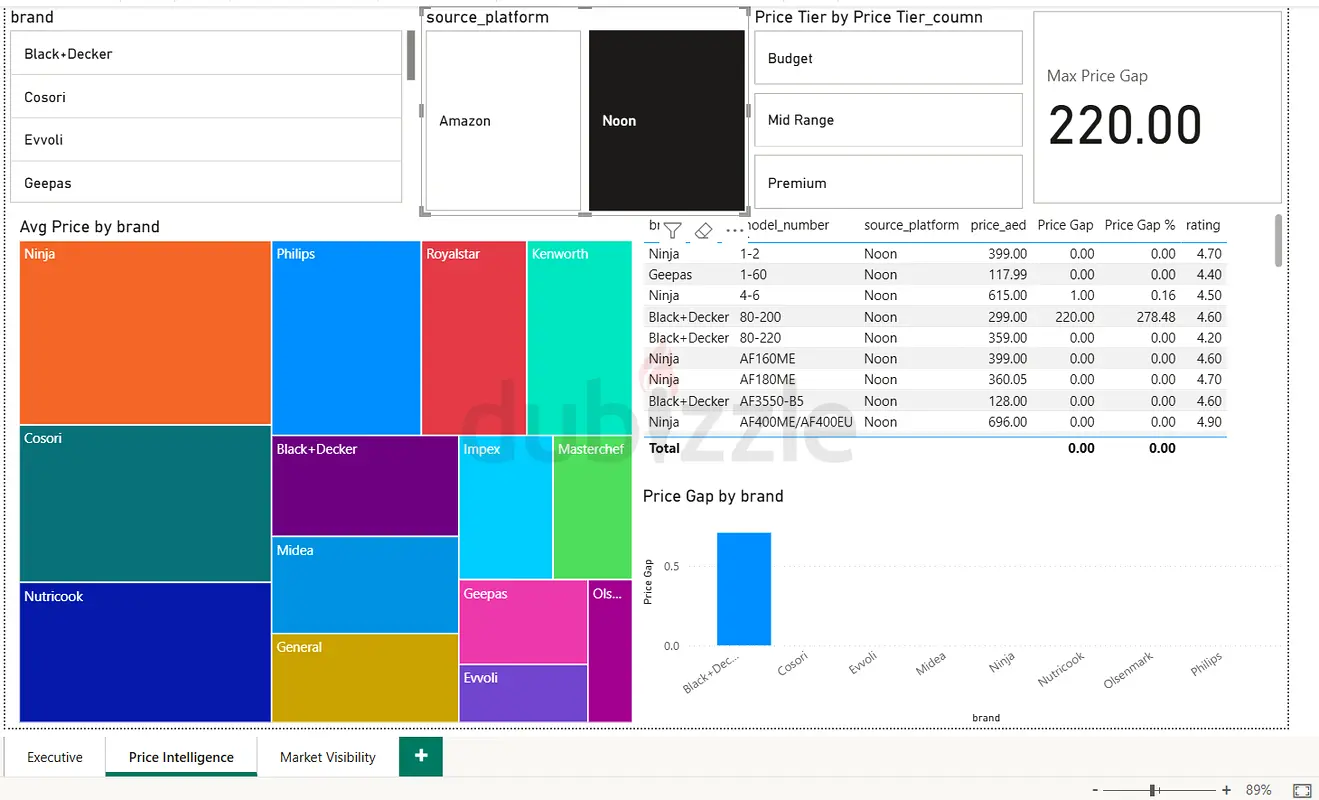Click price cell "696.00" in the table
1319x800 pixels.
coord(1007,422)
